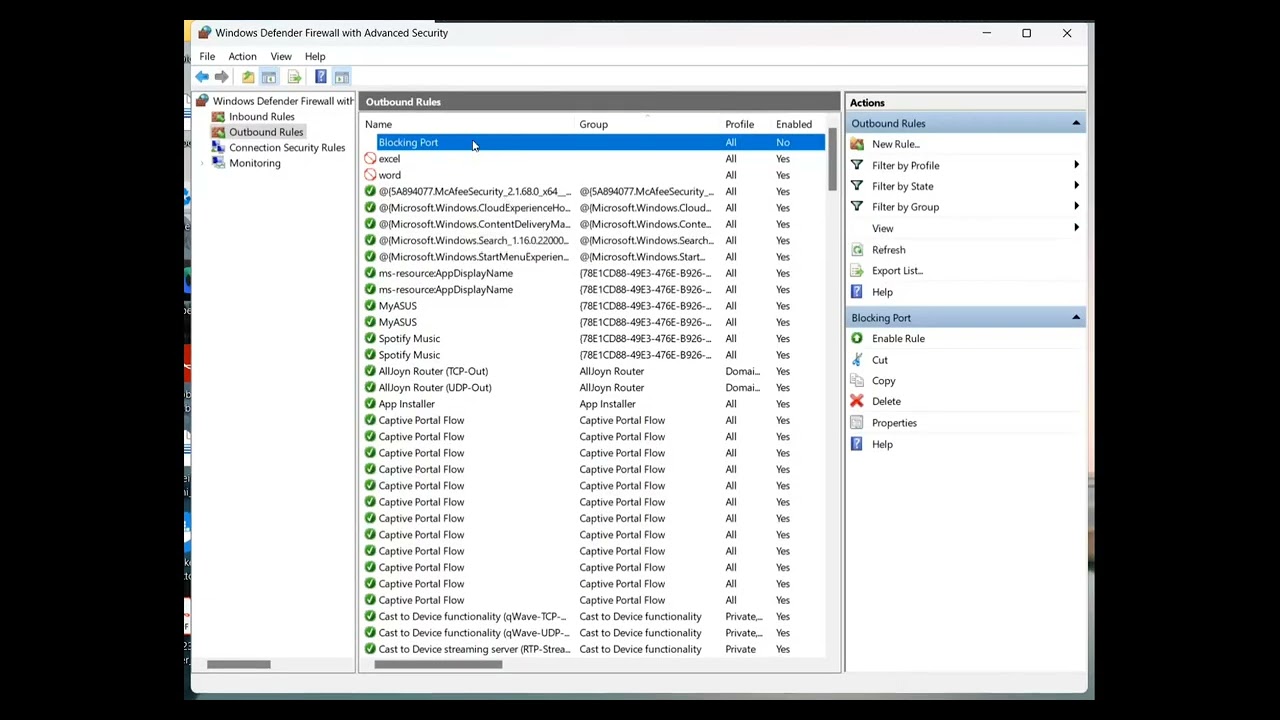
Task: Select the Microsoft.Windows.ContentDeliveryMa rule row
Action: tap(593, 224)
